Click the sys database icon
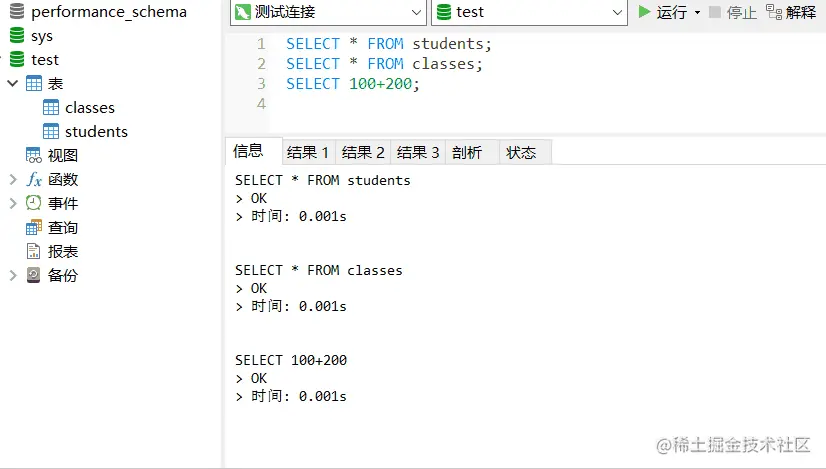Screen dimensions: 826x469 (17, 35)
